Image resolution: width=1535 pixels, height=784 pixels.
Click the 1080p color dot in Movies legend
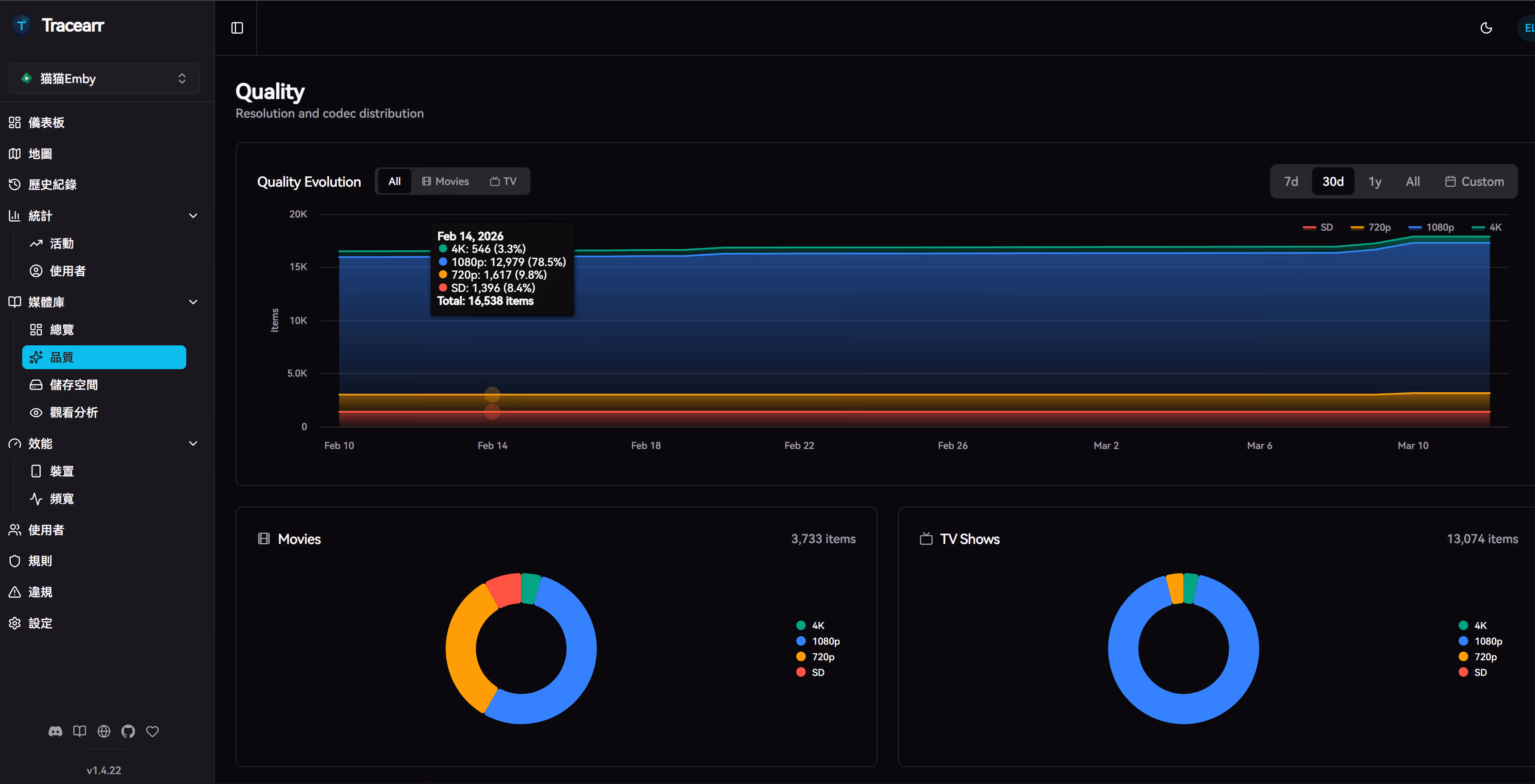click(801, 641)
